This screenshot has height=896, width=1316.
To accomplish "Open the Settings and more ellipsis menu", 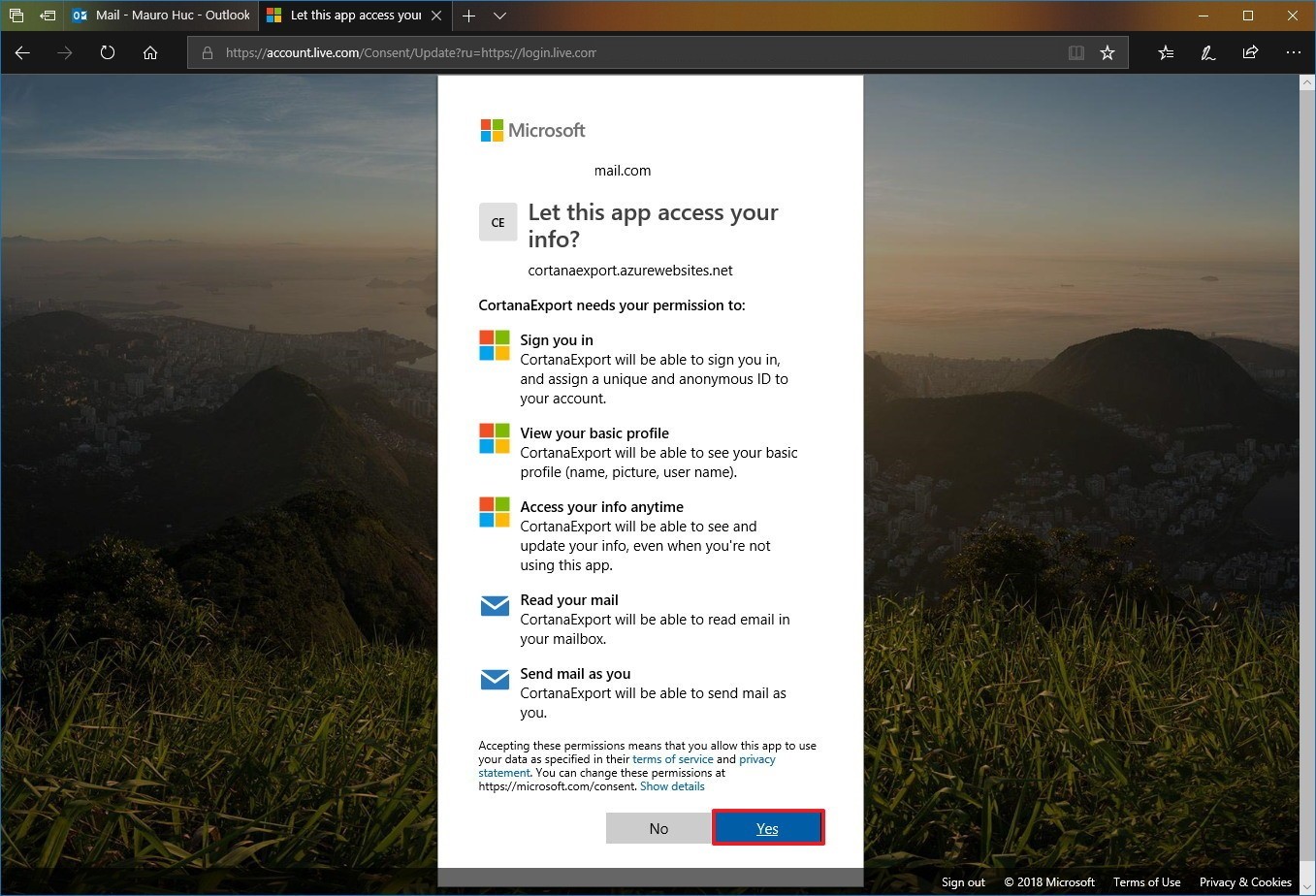I will pyautogui.click(x=1294, y=53).
